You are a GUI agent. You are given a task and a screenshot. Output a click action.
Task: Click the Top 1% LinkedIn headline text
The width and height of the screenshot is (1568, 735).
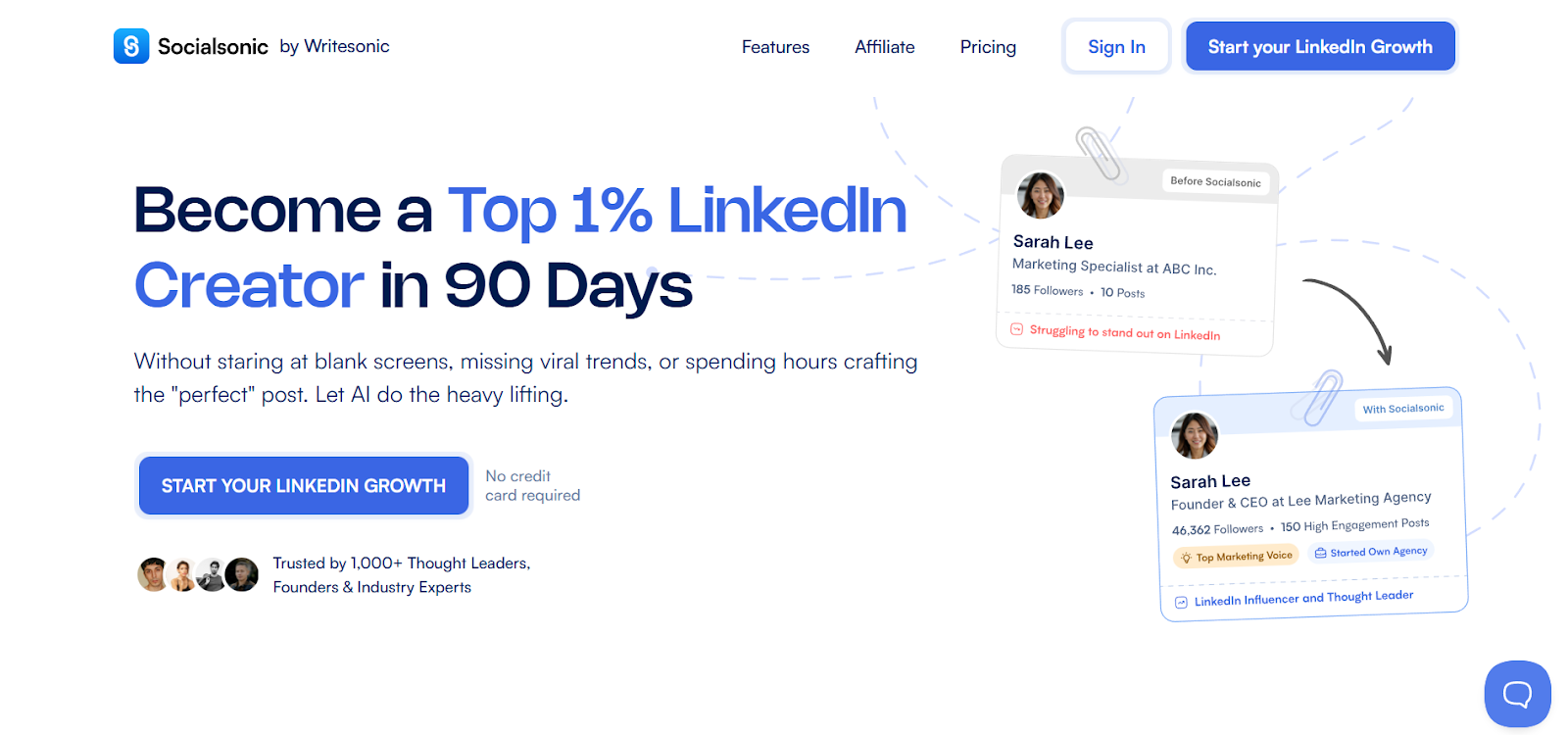click(x=677, y=210)
